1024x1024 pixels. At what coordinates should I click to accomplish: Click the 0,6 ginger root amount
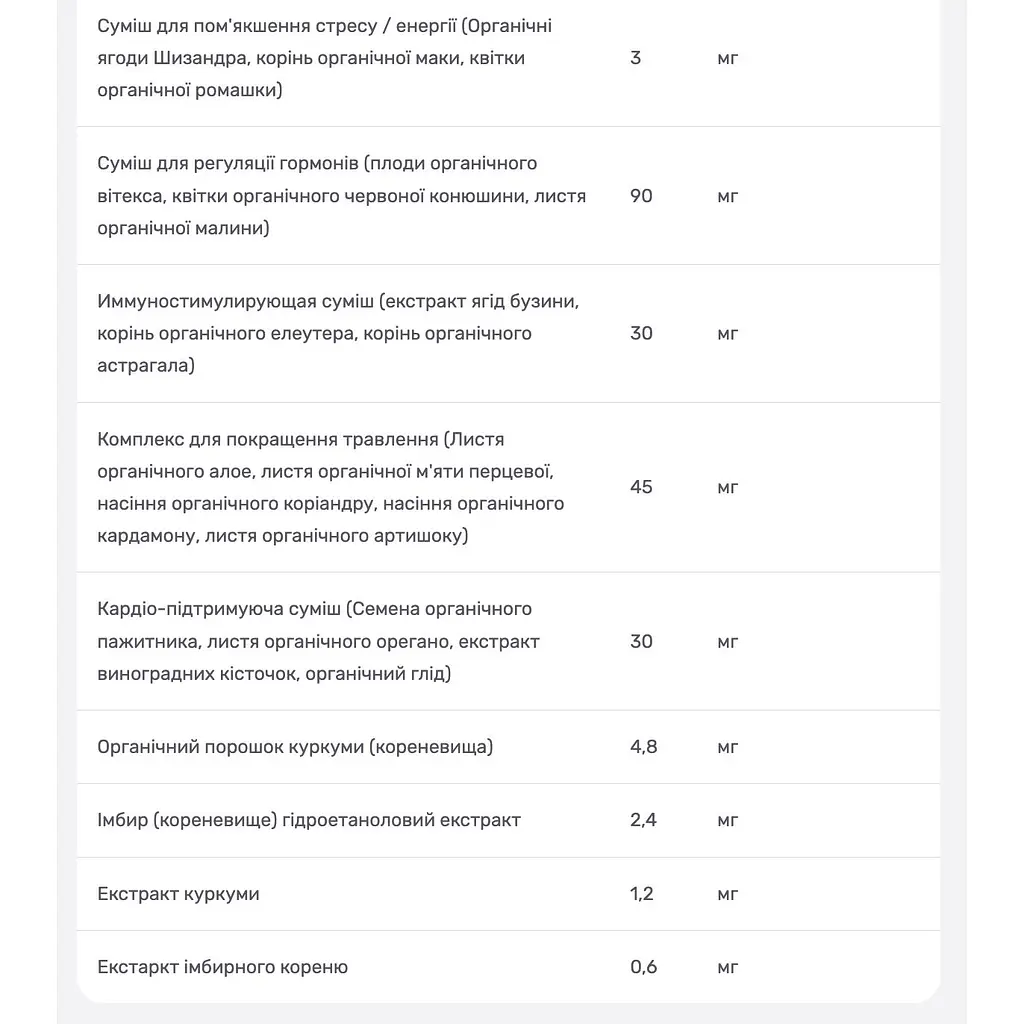[x=643, y=967]
